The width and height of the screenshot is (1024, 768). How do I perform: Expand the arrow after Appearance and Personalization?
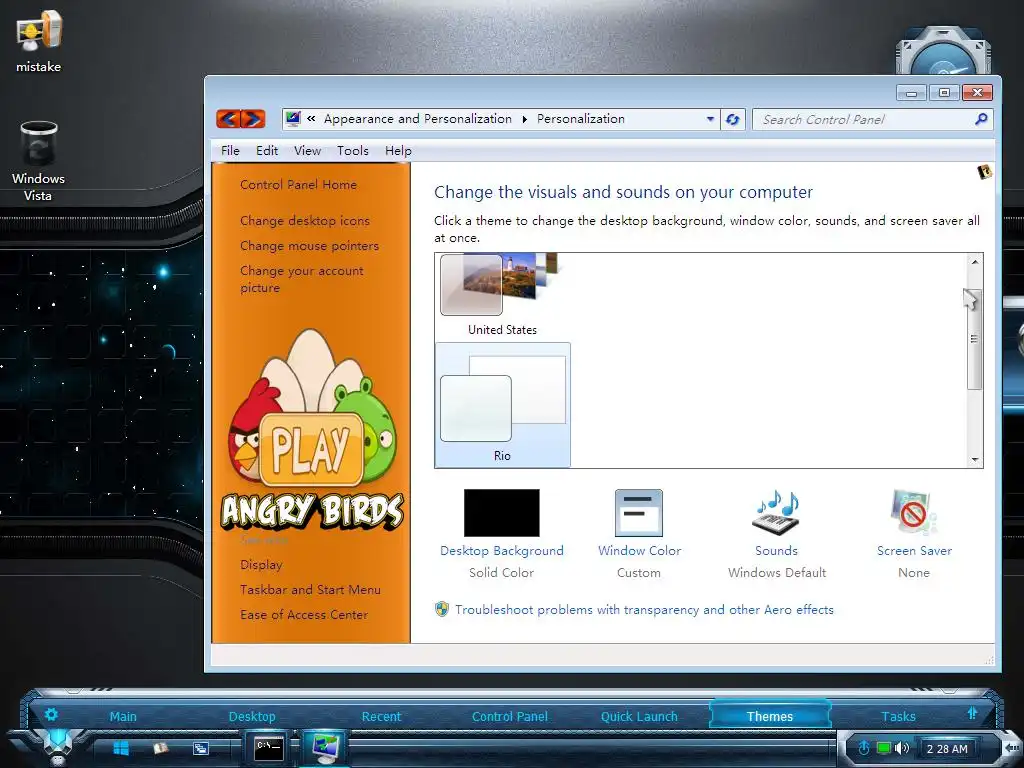(524, 120)
